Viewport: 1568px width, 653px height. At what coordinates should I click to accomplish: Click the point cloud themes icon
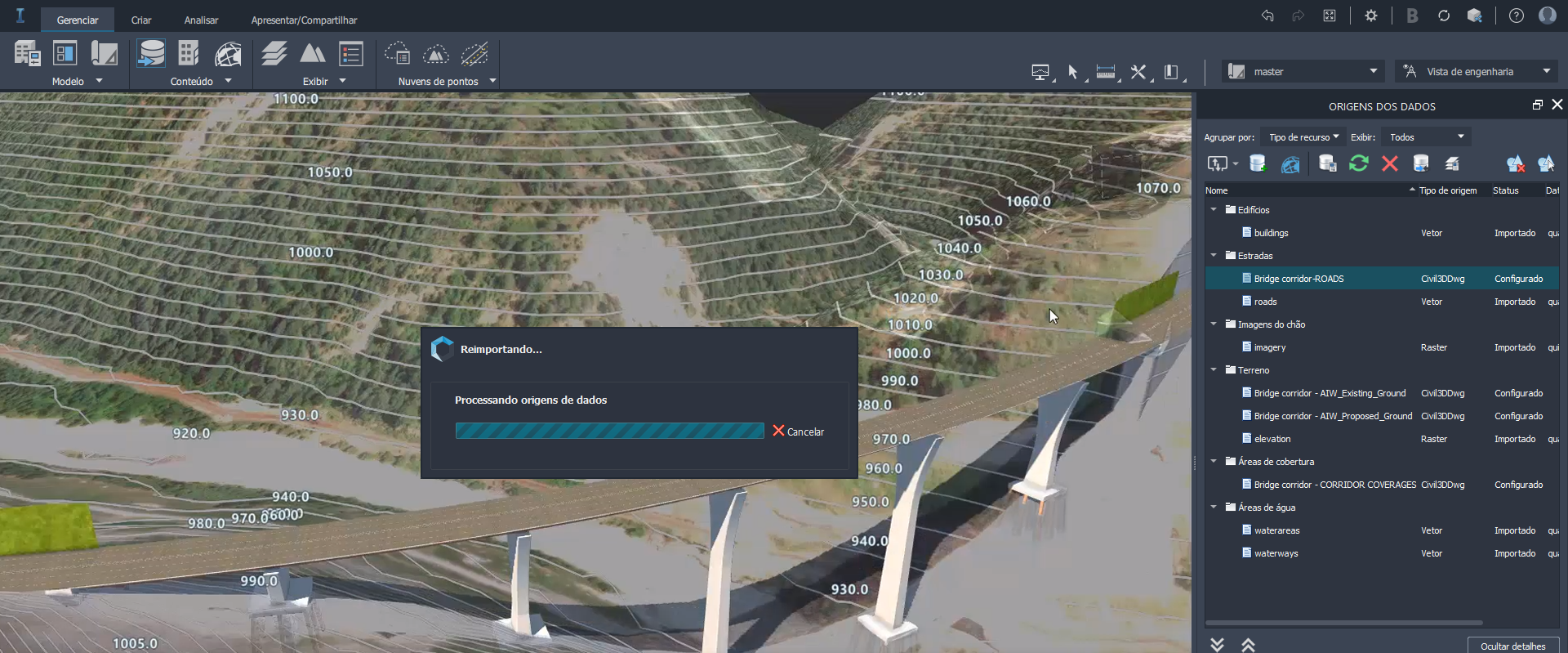(x=397, y=54)
